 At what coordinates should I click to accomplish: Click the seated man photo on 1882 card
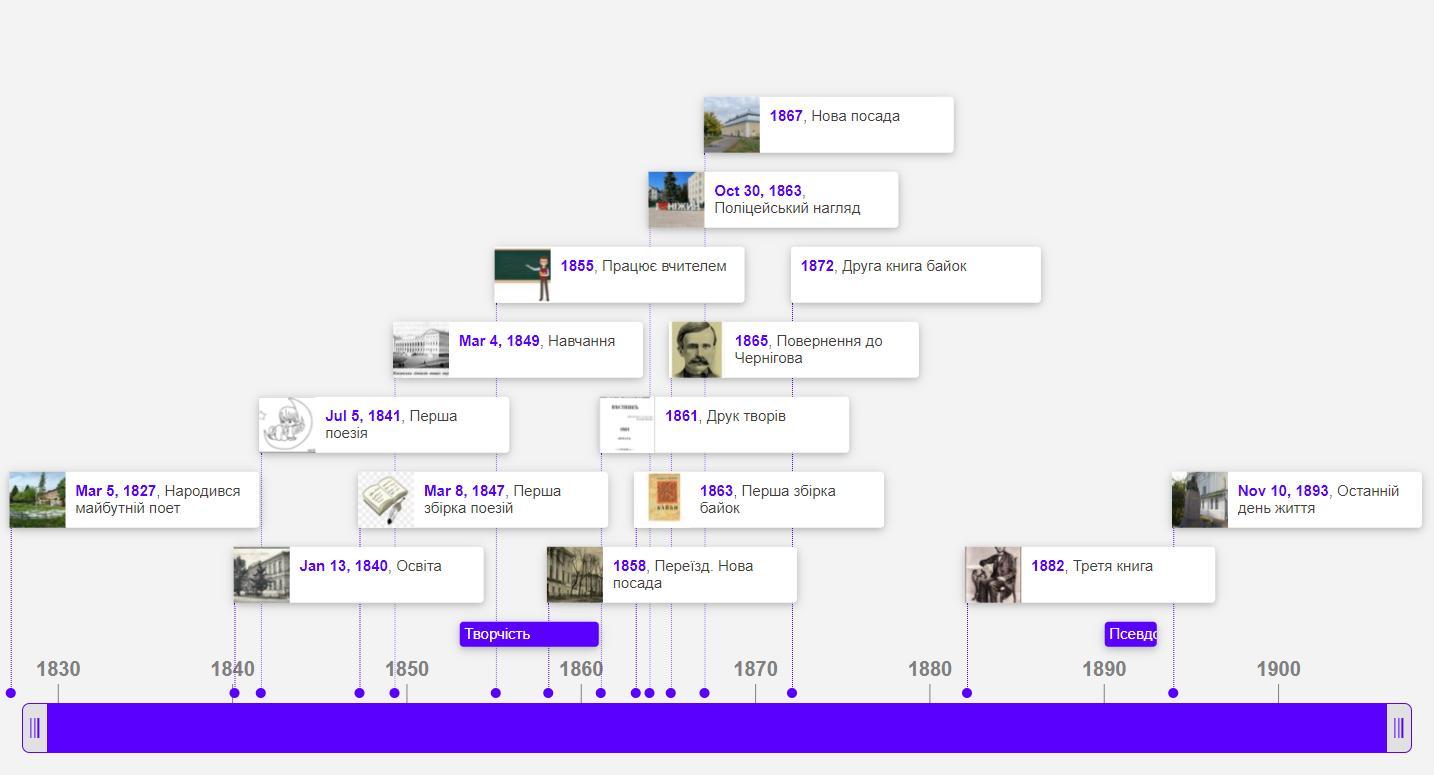click(x=993, y=575)
